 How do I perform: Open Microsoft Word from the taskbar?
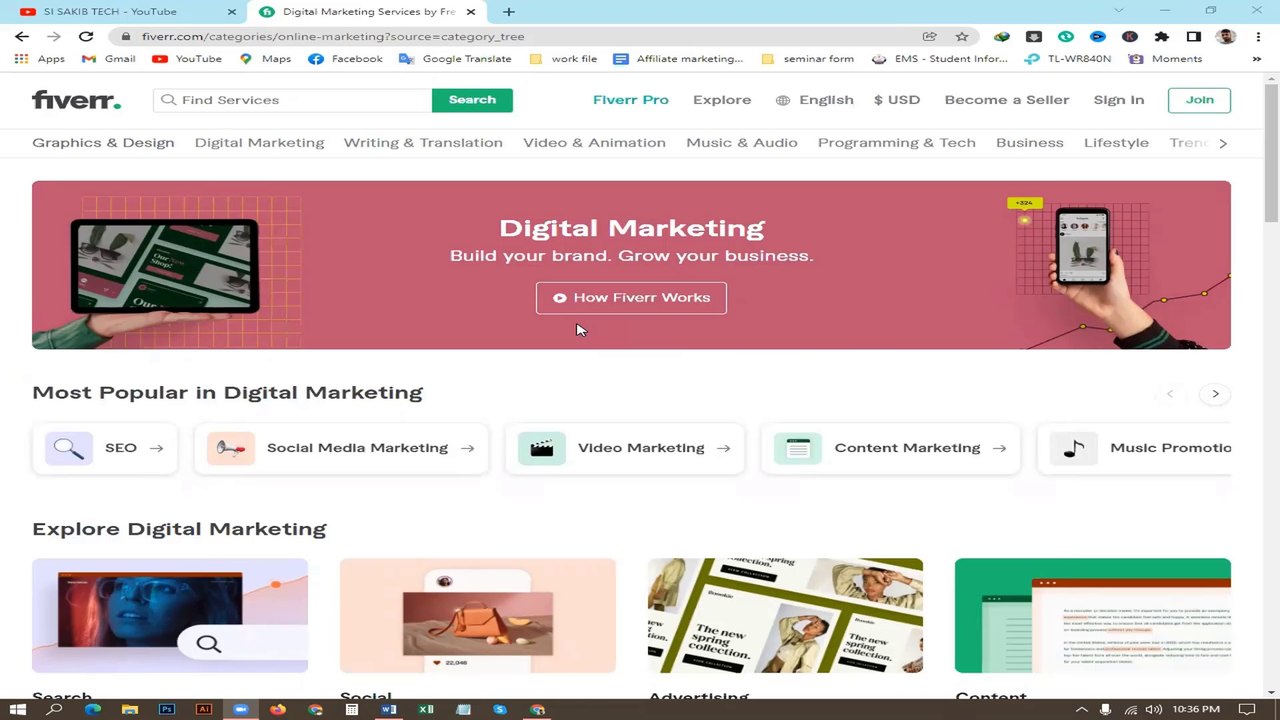388,709
